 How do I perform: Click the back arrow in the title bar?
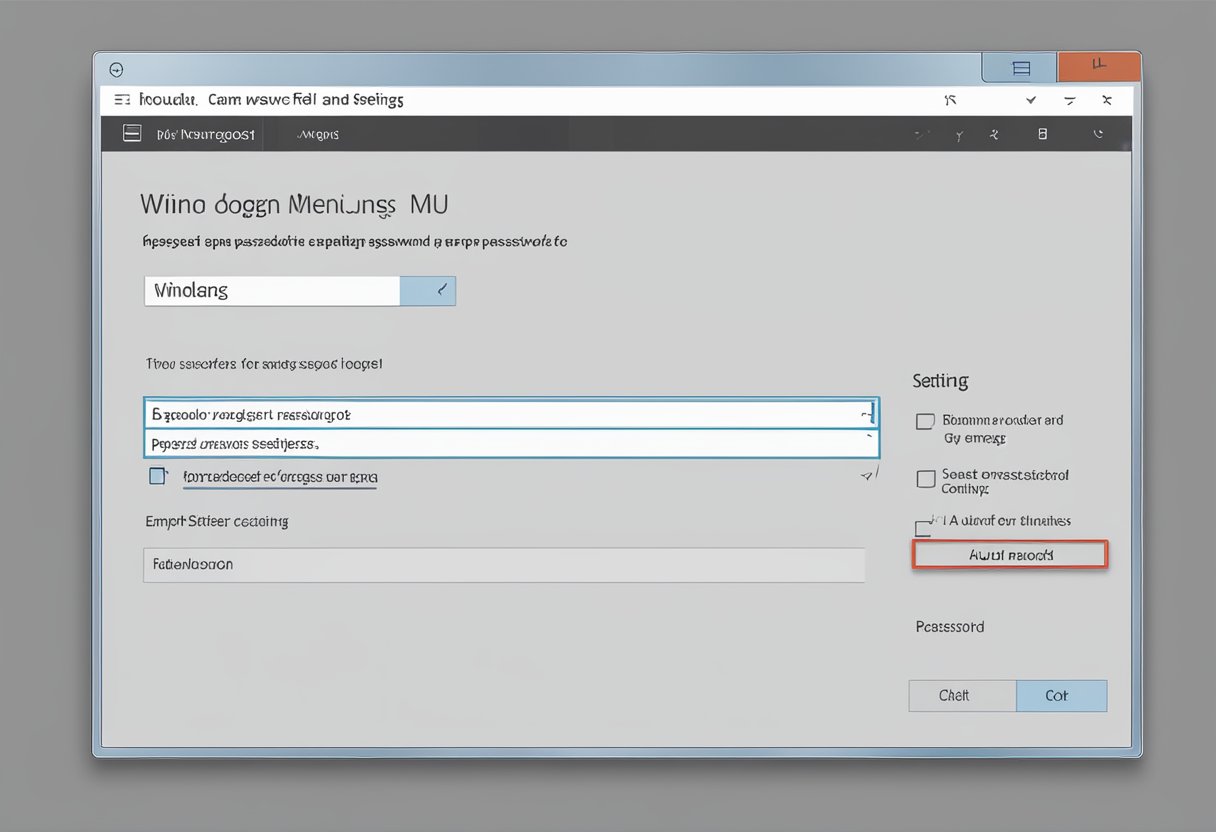tap(117, 69)
